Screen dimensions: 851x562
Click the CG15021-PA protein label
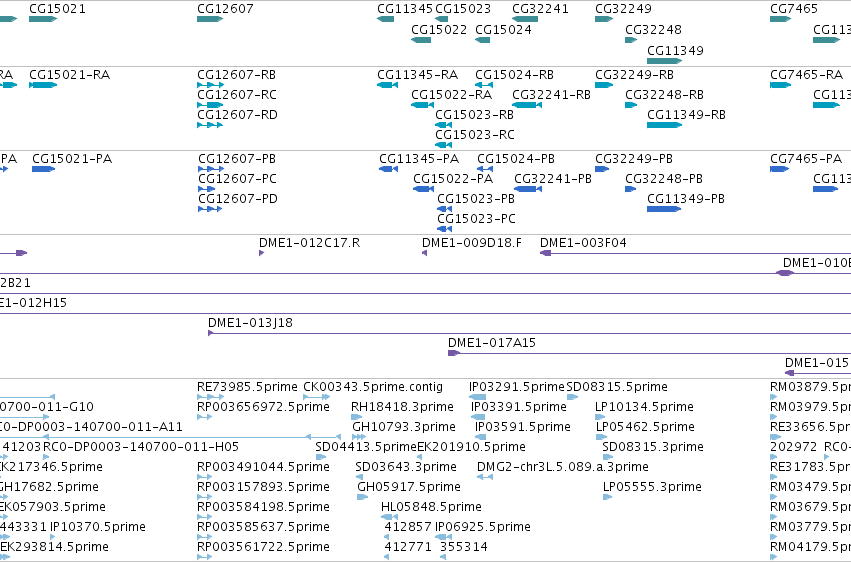[x=72, y=159]
